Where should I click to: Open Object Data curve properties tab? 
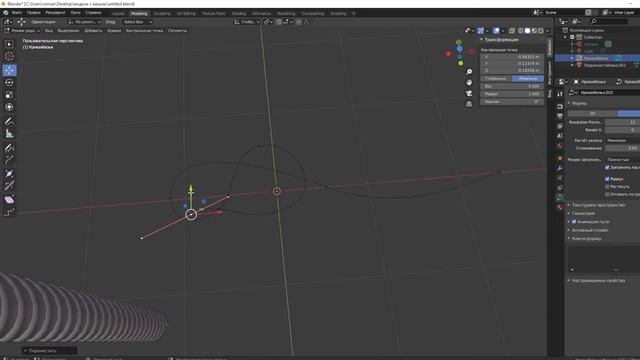(560, 197)
